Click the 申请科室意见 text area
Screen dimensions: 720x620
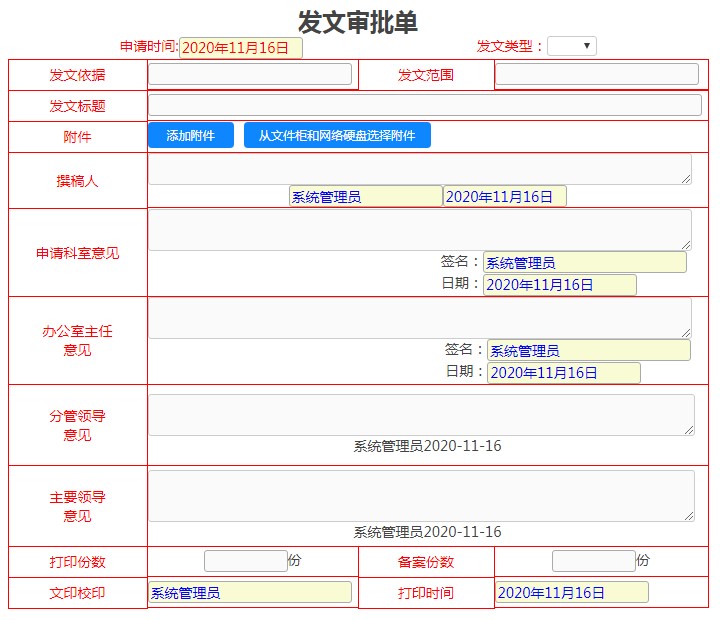click(x=420, y=230)
